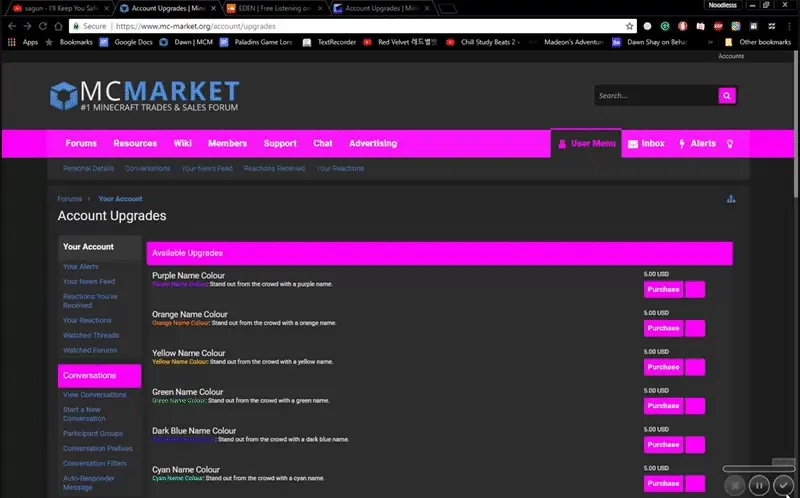The height and width of the screenshot is (498, 800).
Task: Purchase the Green Name Colour upgrade
Action: 663,406
